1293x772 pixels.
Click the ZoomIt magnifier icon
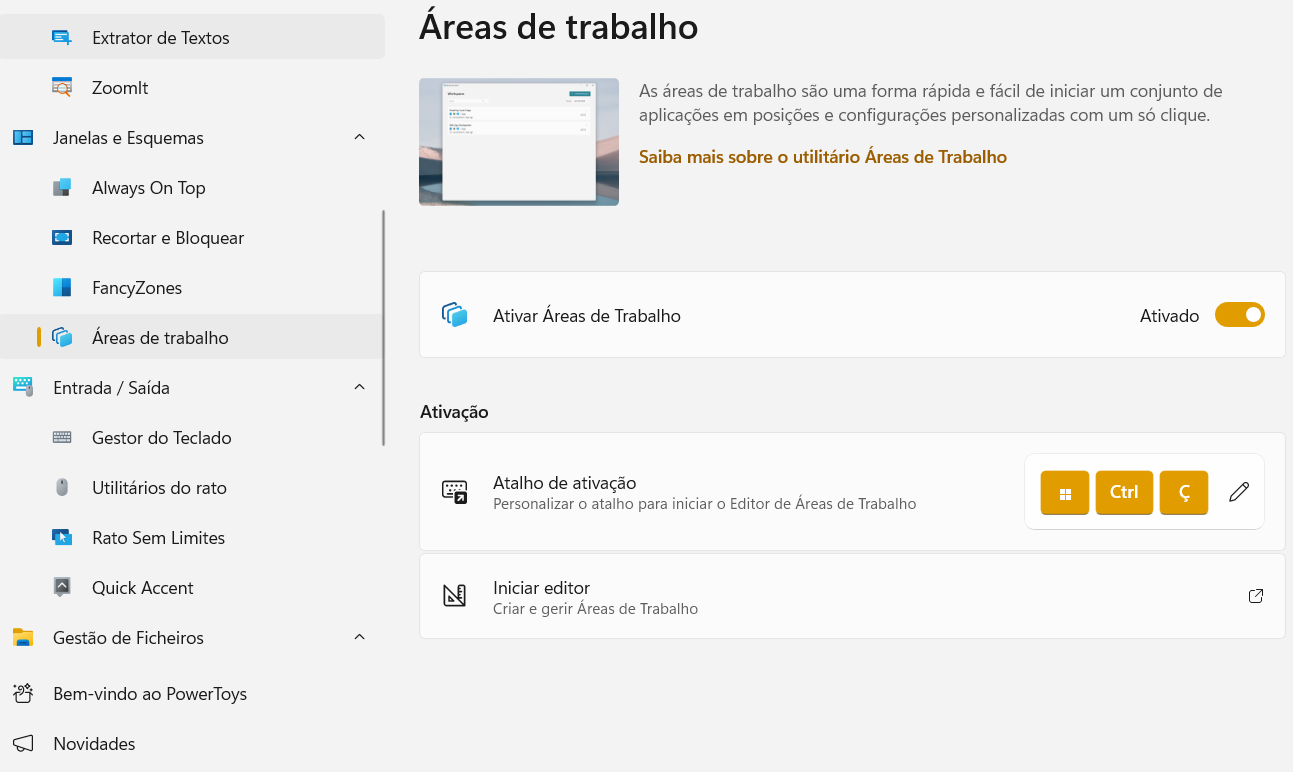pyautogui.click(x=62, y=88)
